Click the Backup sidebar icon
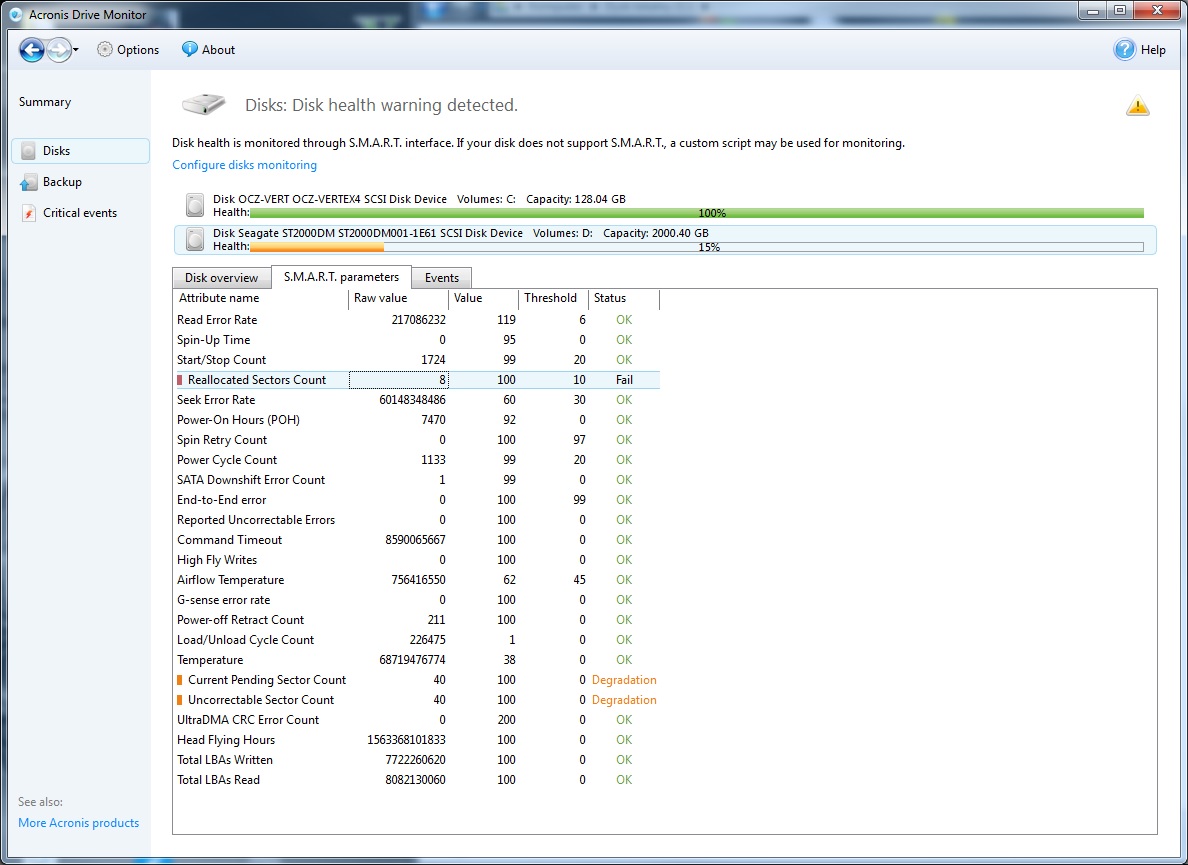Screen dimensions: 1188x865 [28, 182]
